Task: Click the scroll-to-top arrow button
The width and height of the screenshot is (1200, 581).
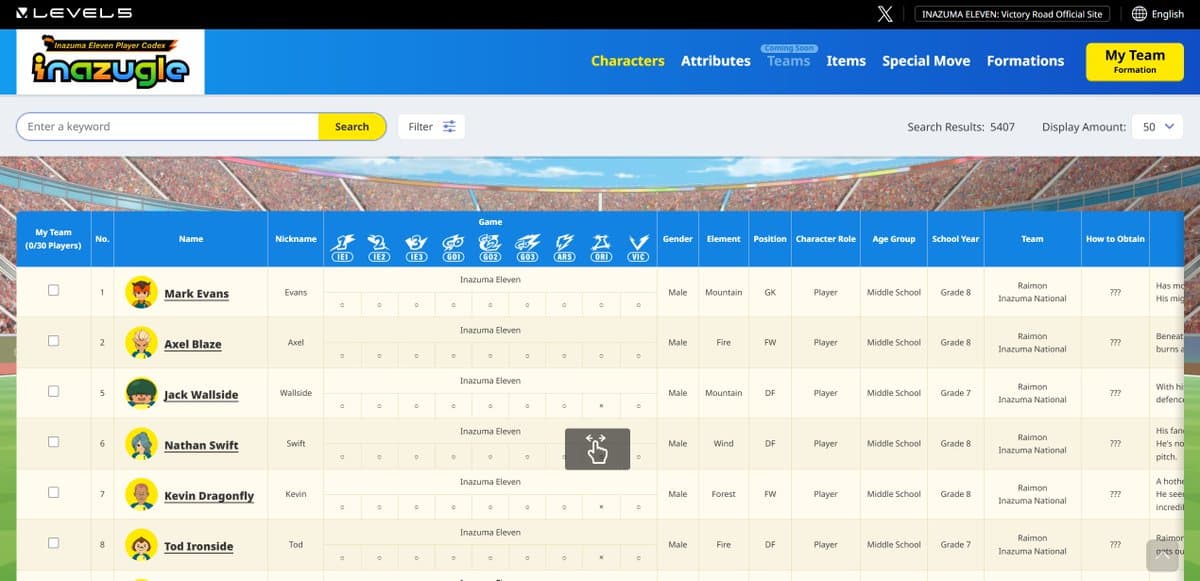Action: tap(1164, 555)
